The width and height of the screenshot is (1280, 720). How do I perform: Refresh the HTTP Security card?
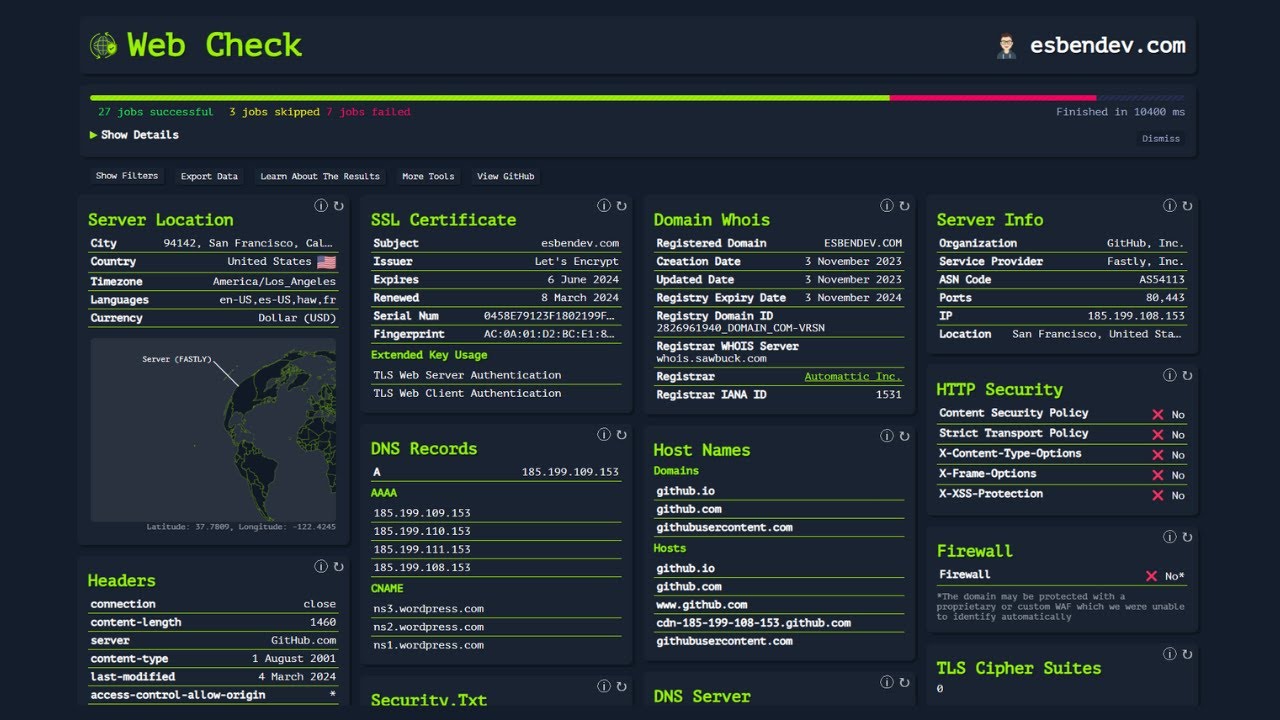(x=1186, y=375)
